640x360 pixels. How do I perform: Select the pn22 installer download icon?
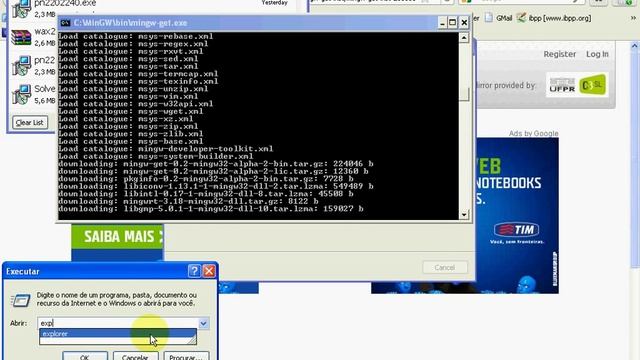click(x=21, y=66)
